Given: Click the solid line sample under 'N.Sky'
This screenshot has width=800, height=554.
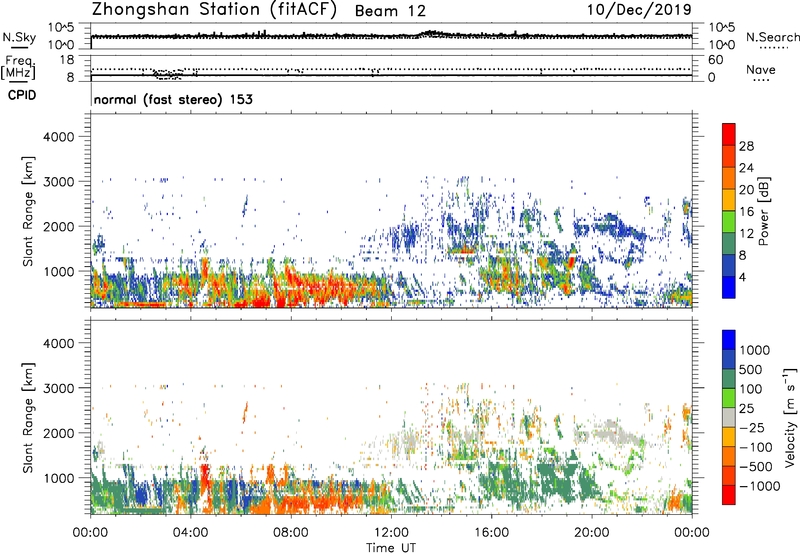Looking at the screenshot, I should [19, 47].
